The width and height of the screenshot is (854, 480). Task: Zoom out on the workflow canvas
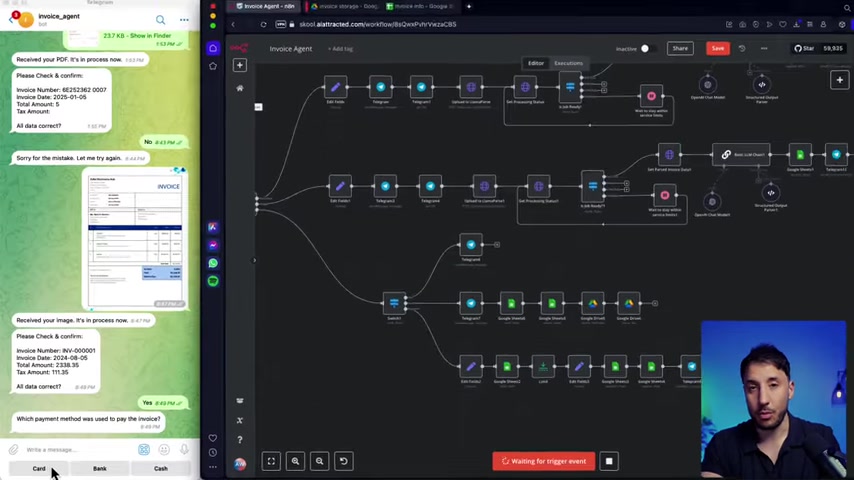coord(319,461)
